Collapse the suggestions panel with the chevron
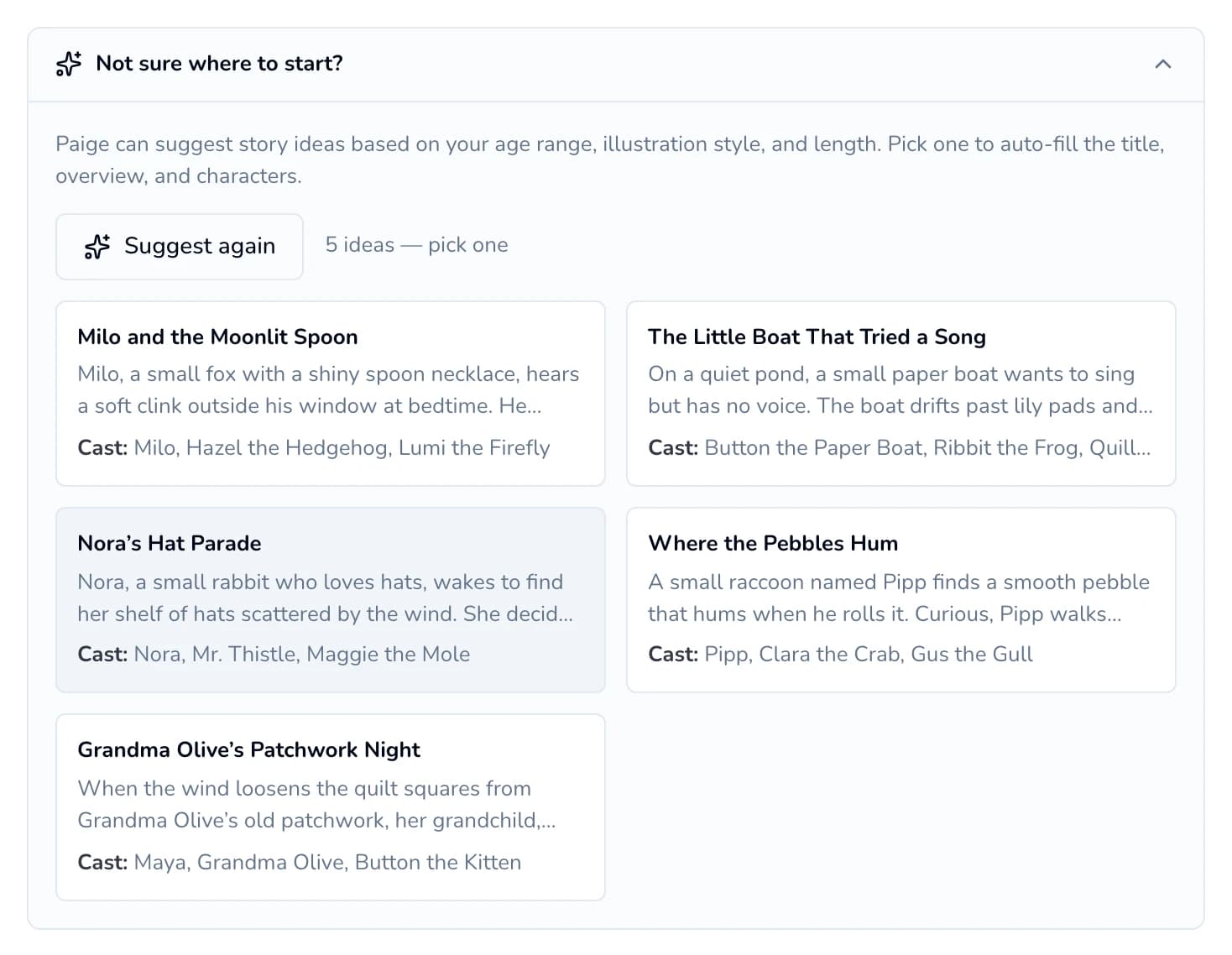This screenshot has height=955, width=1232. click(x=1162, y=64)
